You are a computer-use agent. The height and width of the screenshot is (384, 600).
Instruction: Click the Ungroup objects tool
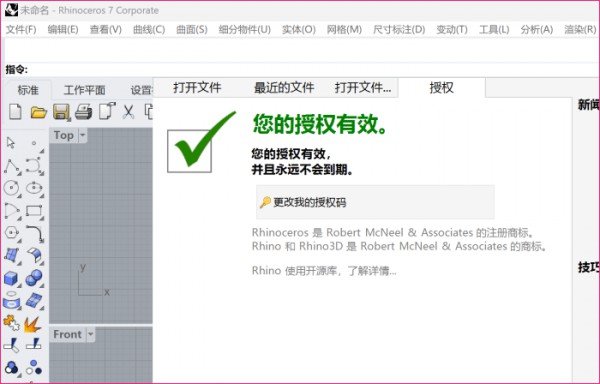34,368
